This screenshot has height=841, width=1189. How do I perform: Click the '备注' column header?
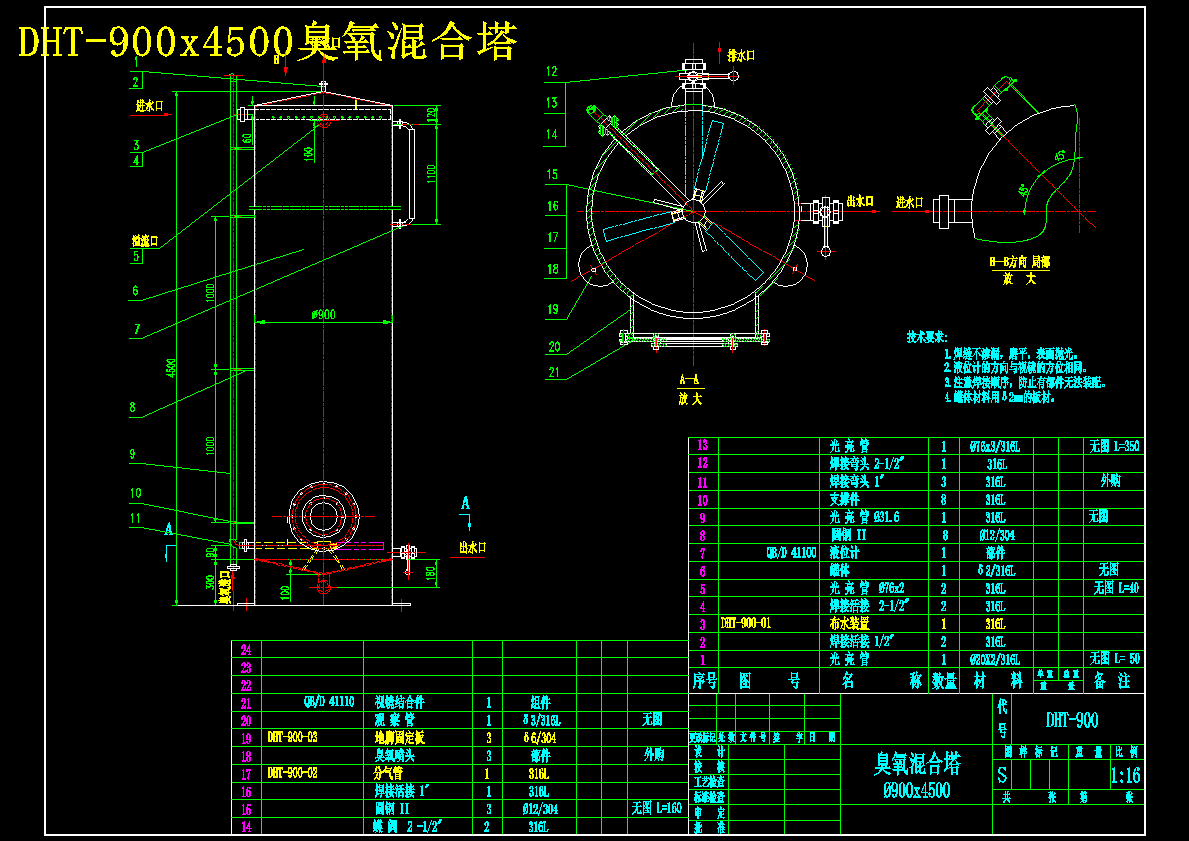(x=1112, y=682)
